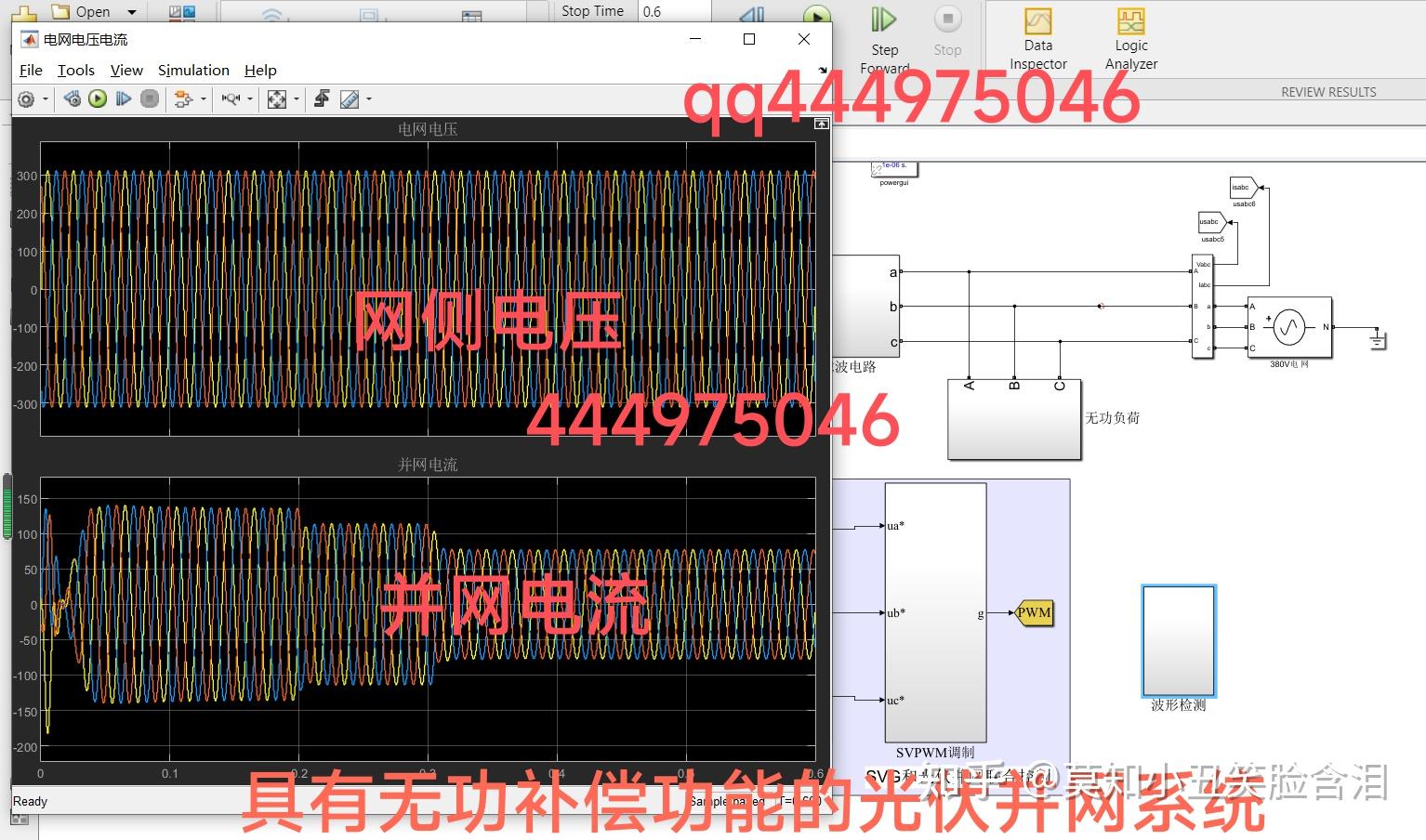Open Tools menu in scope window
The width and height of the screenshot is (1426, 840).
[75, 71]
